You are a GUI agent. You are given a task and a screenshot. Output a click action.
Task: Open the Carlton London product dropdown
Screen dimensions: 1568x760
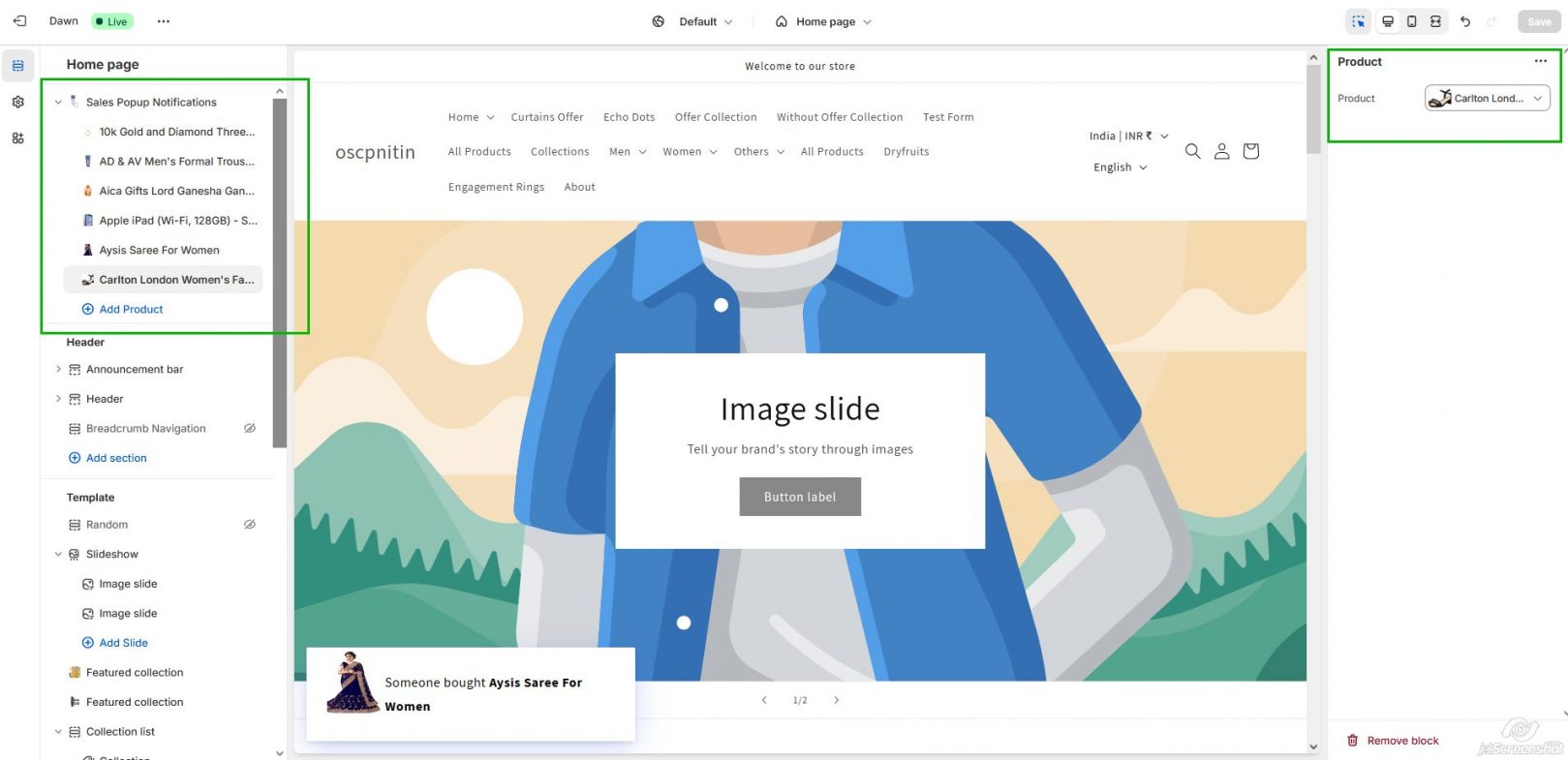[x=1487, y=98]
